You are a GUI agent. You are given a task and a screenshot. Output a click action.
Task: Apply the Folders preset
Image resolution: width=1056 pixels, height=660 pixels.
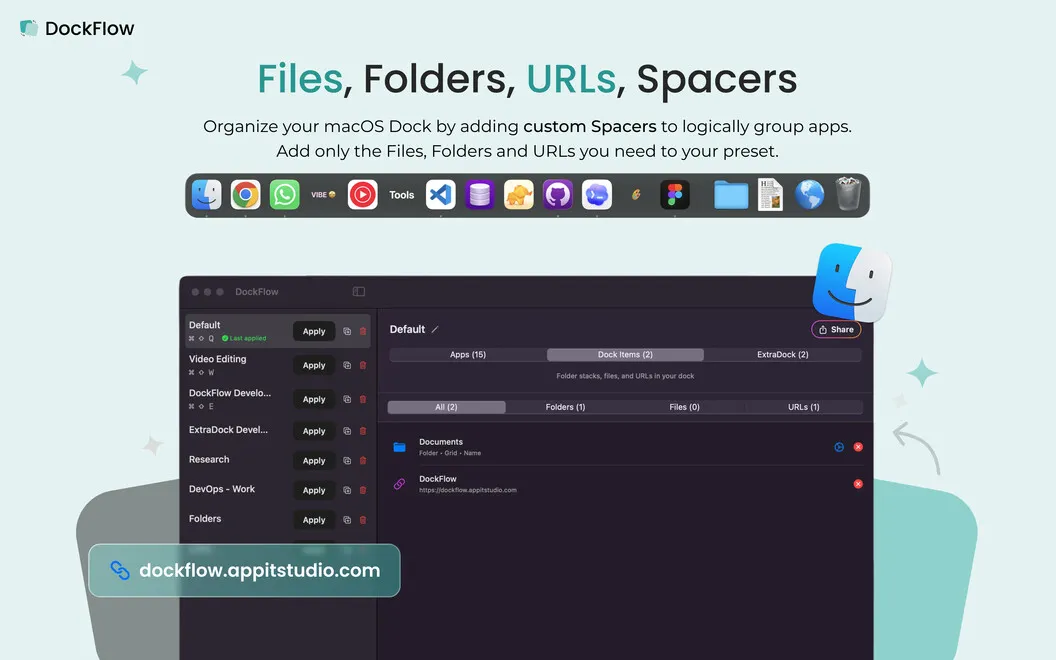point(314,520)
